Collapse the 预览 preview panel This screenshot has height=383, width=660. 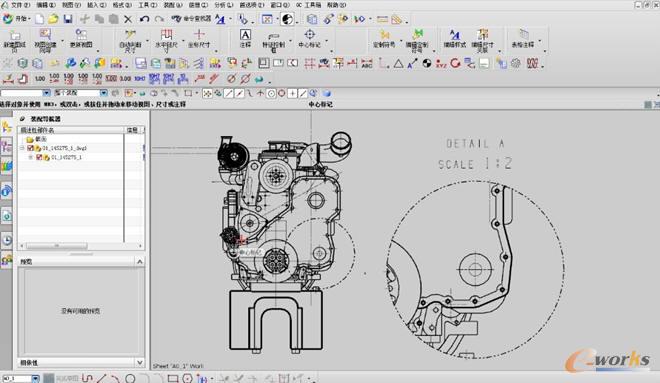[x=140, y=262]
